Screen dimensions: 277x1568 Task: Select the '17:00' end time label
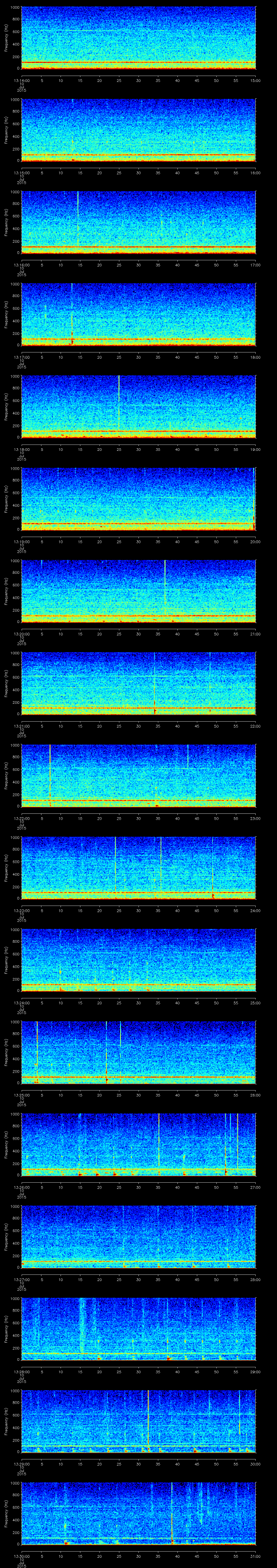point(256,265)
